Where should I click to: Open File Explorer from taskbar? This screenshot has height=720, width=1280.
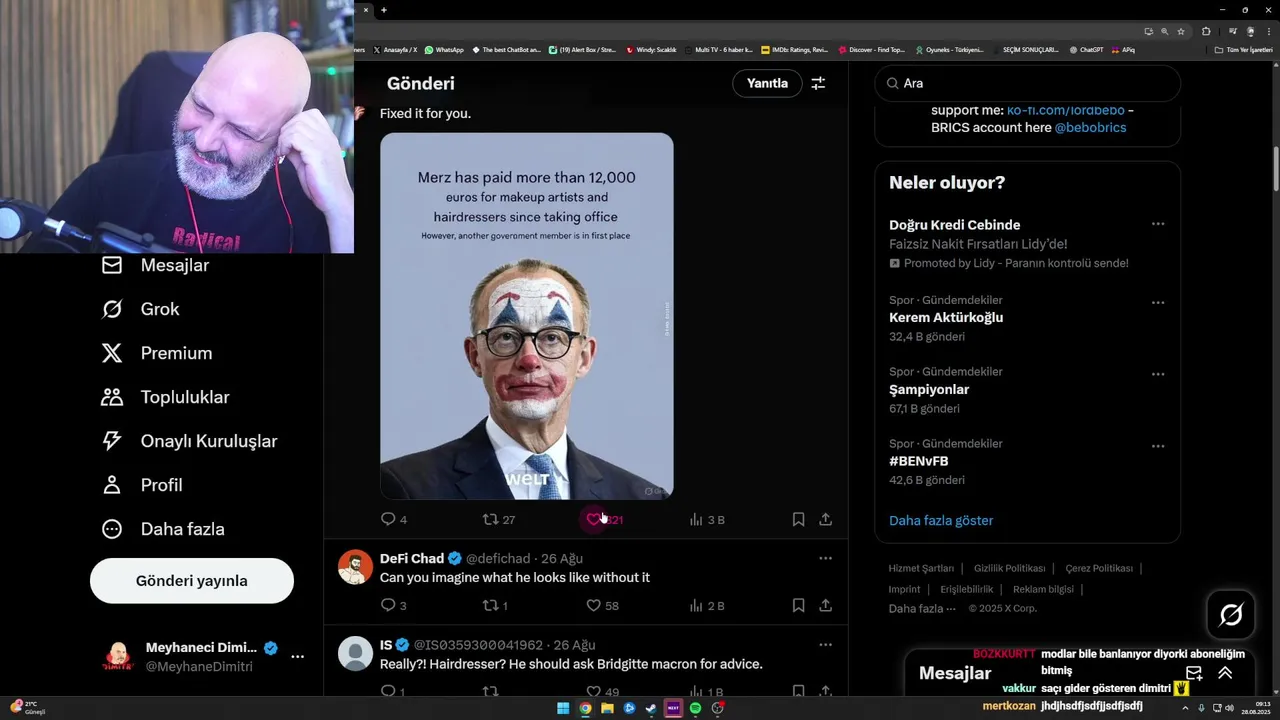pyautogui.click(x=607, y=708)
